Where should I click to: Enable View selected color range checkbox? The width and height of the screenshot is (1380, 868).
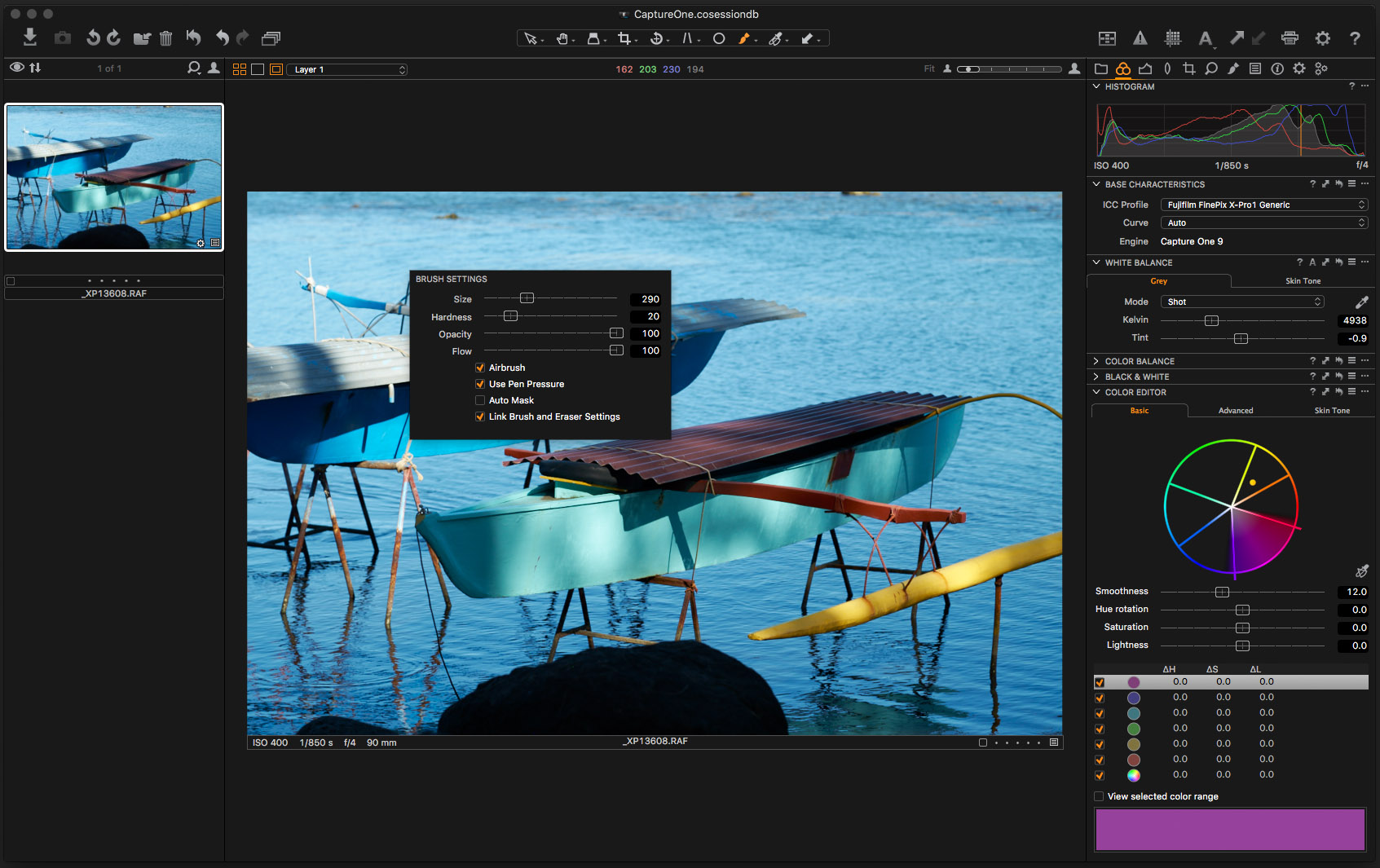click(x=1099, y=796)
